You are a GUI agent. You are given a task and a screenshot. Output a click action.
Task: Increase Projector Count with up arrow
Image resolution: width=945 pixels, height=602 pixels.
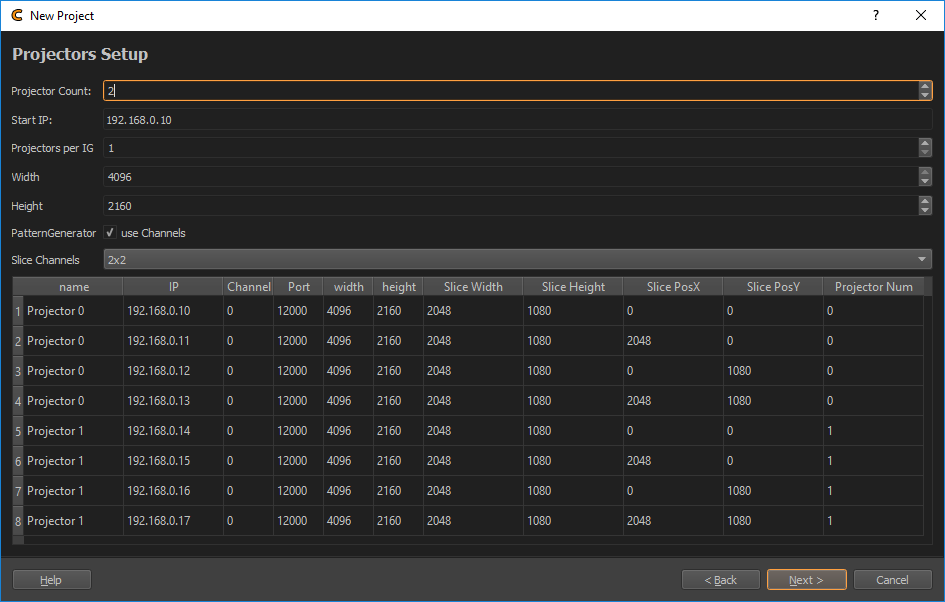(925, 86)
